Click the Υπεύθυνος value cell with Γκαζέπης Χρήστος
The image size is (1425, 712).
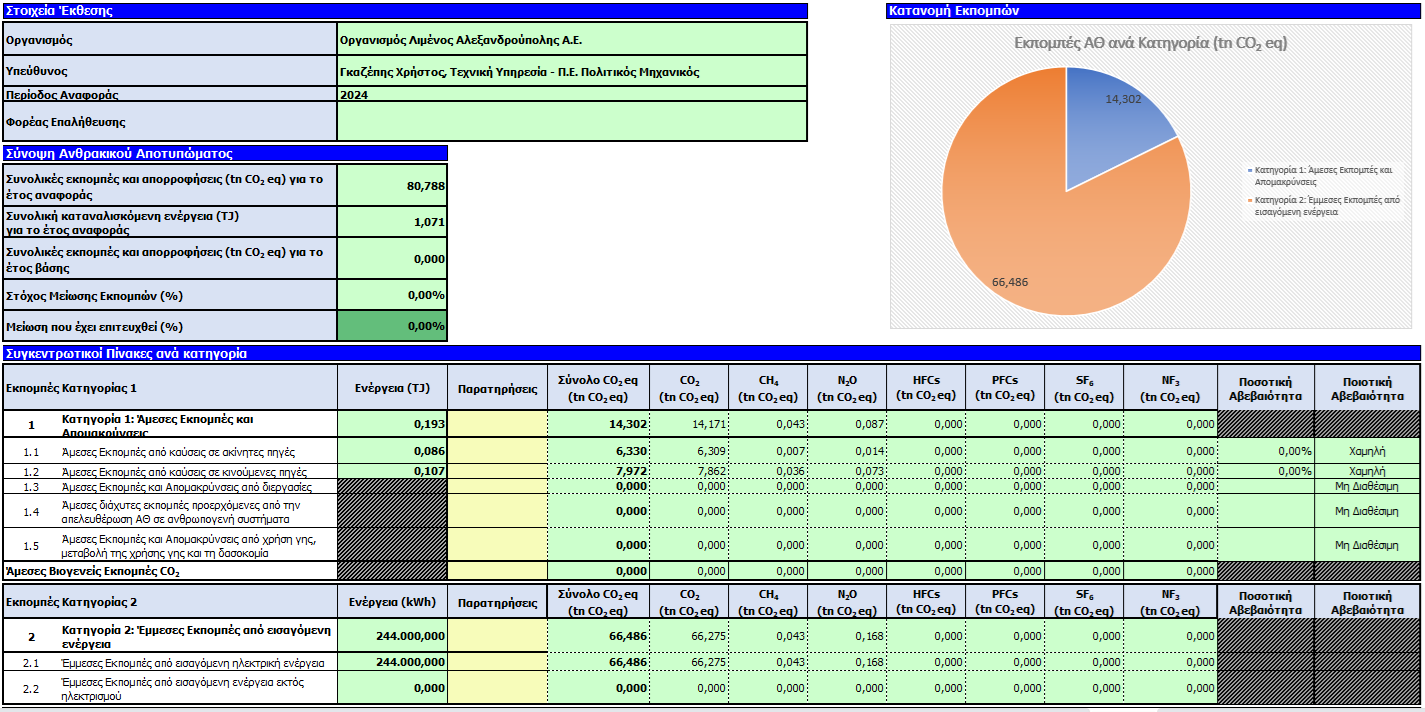click(x=571, y=72)
